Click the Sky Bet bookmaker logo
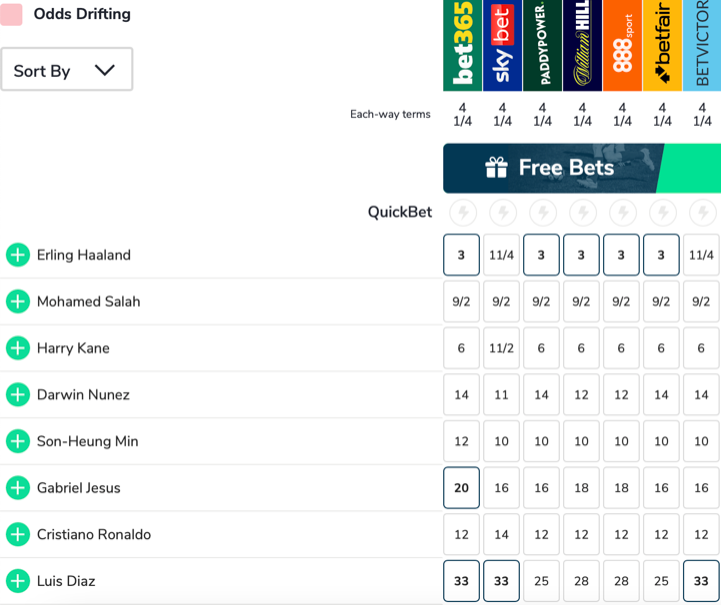The height and width of the screenshot is (605, 721). point(502,46)
